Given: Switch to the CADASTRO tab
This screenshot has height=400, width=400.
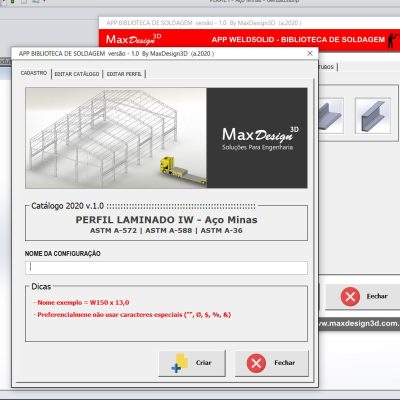Looking at the screenshot, I should (x=34, y=73).
